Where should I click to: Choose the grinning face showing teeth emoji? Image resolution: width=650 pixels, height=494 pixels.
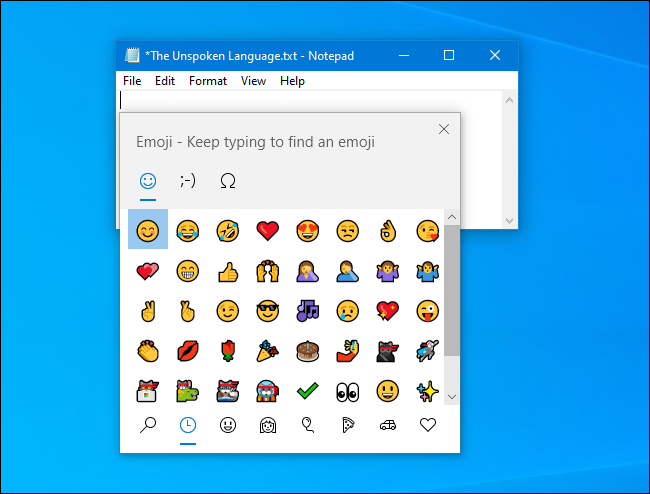[x=187, y=271]
